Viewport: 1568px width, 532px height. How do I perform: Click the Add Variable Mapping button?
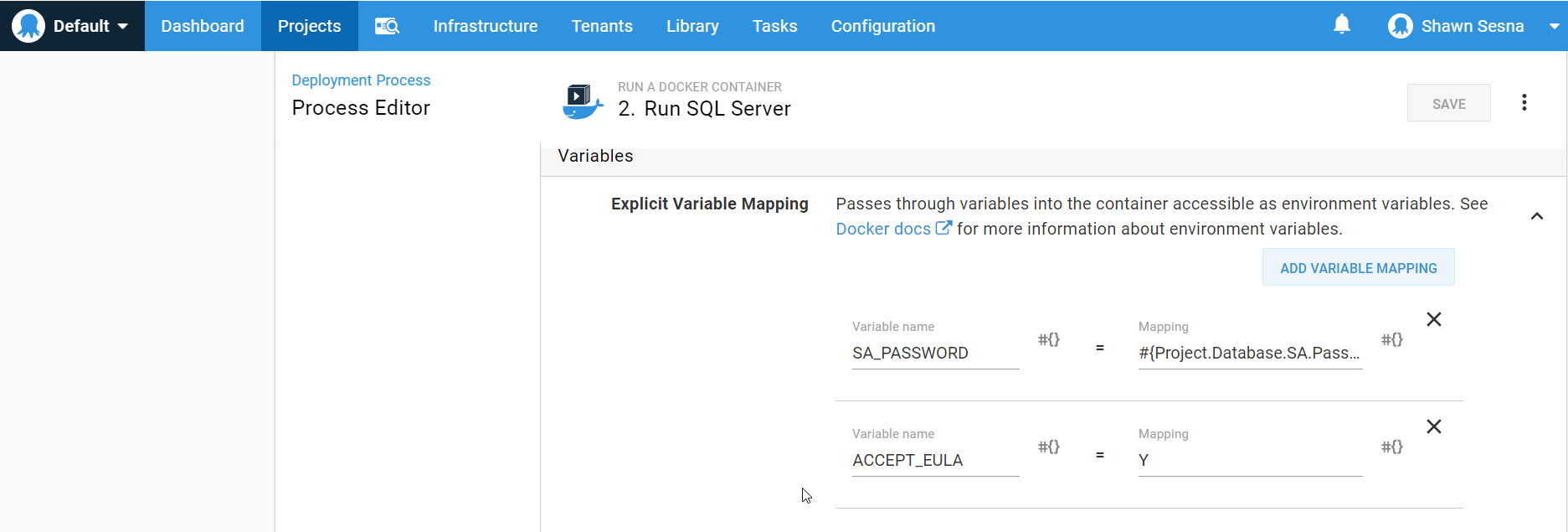[x=1358, y=268]
